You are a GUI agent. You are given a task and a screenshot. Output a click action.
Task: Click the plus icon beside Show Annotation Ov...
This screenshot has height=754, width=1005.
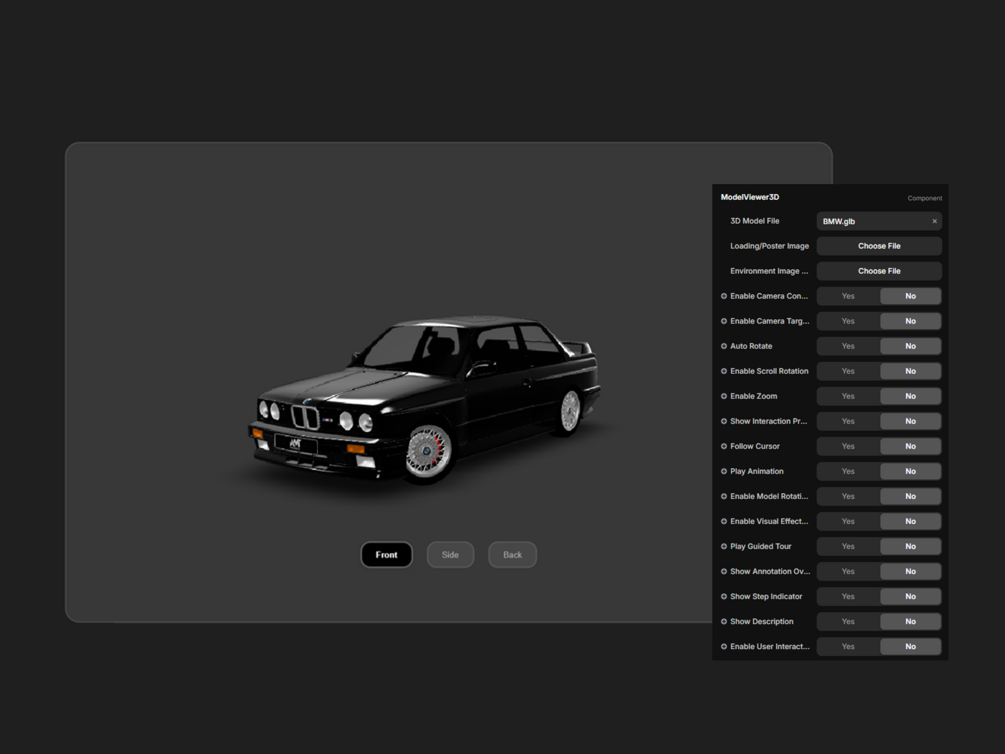click(x=724, y=571)
